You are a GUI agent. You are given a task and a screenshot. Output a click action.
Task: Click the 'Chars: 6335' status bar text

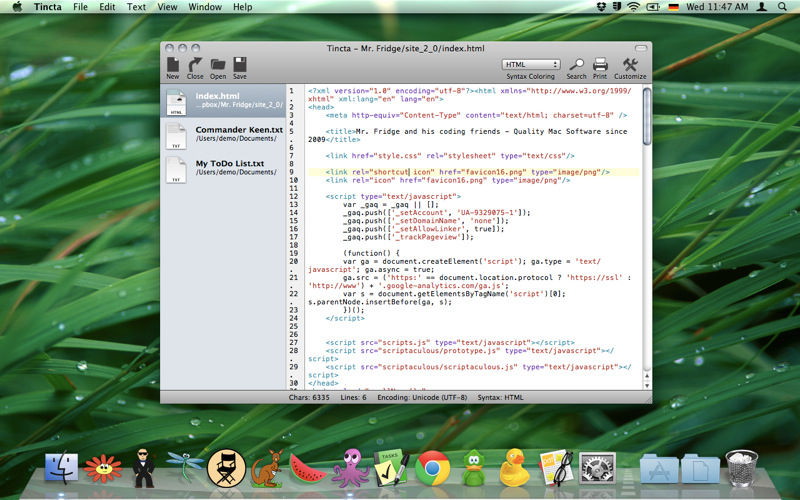point(309,397)
